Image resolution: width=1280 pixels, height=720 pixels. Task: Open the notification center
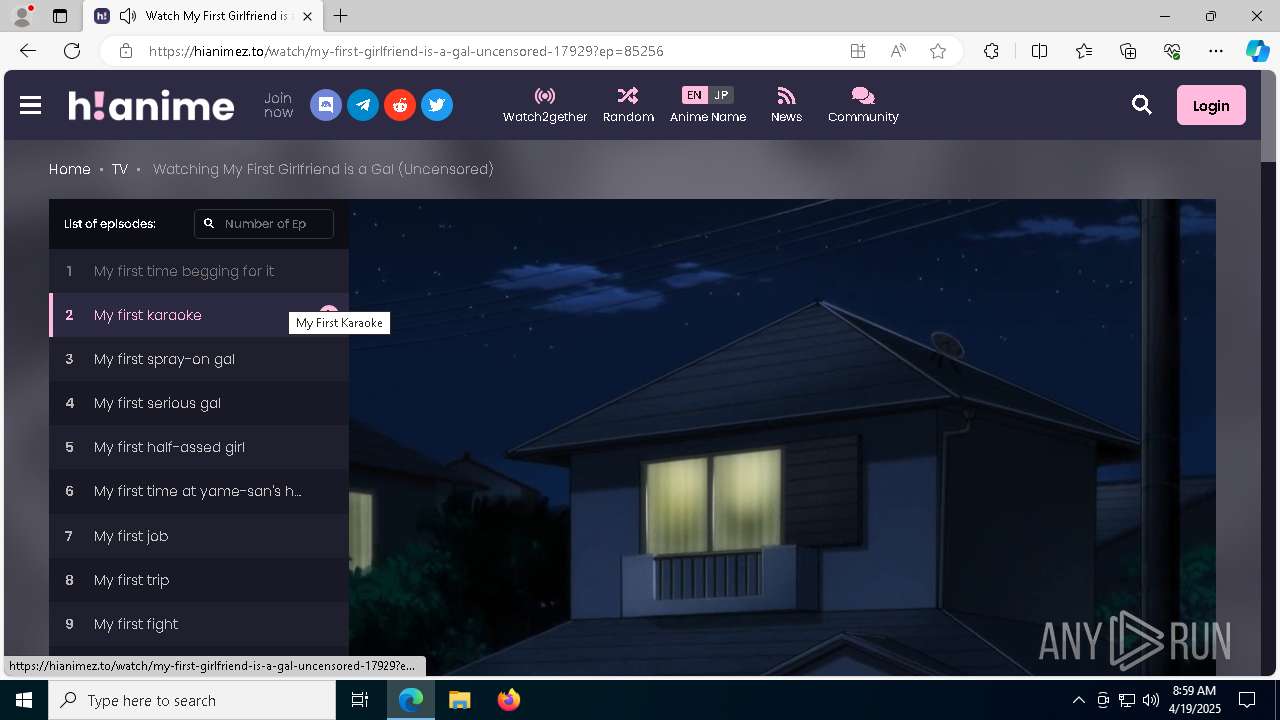pos(1247,700)
